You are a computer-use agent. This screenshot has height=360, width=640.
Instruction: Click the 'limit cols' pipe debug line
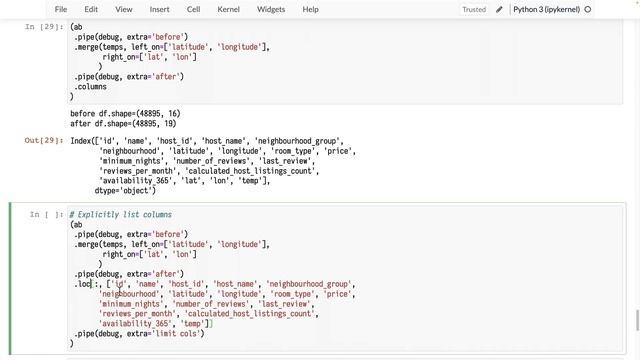139,333
